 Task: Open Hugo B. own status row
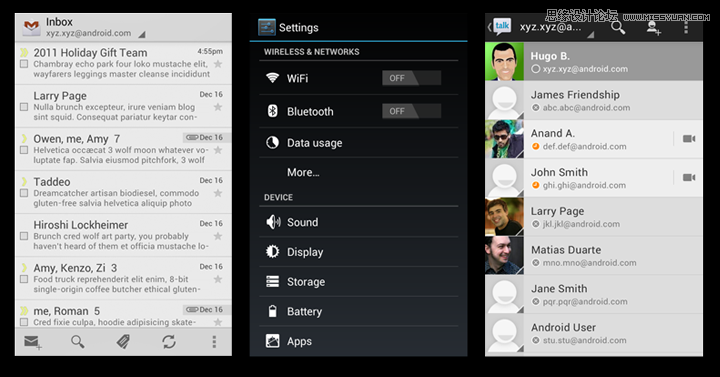tap(594, 62)
